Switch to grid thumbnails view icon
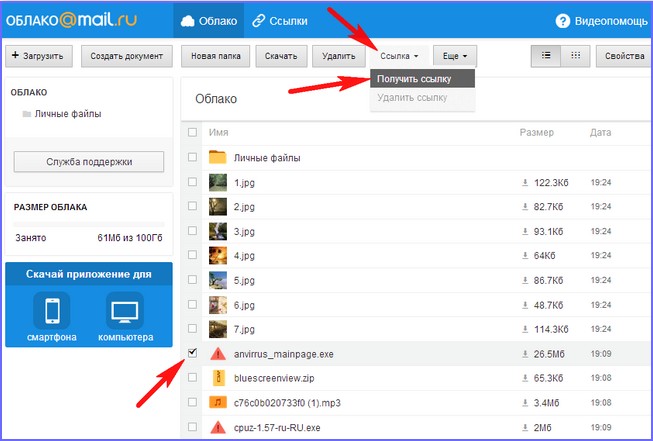 (576, 56)
